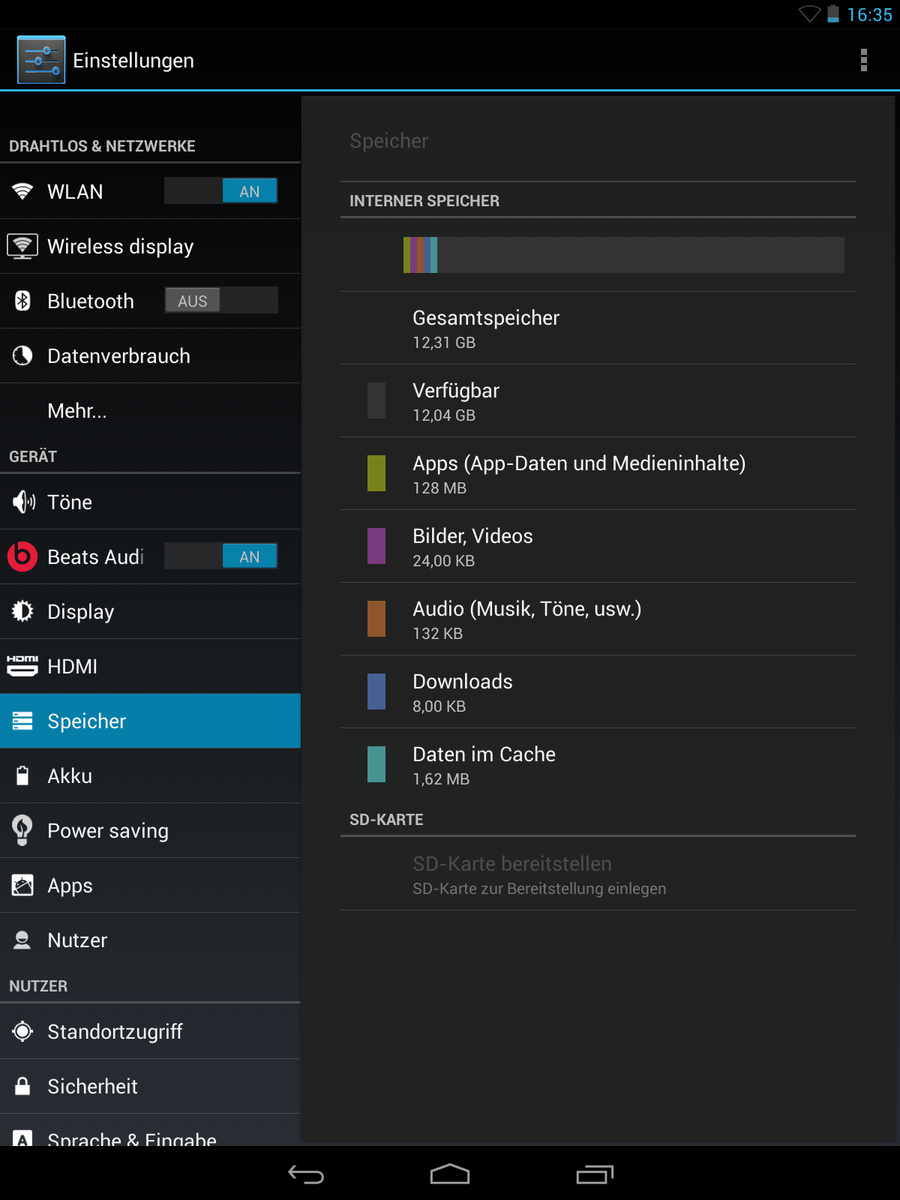Open Sprache & Eingabe settings

pyautogui.click(x=150, y=1132)
